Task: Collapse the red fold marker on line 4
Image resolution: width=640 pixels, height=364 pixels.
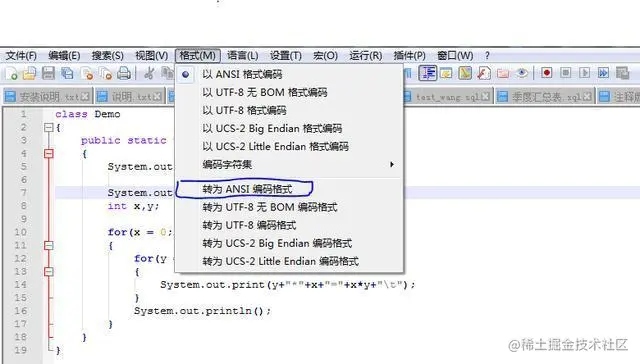Action: [x=49, y=154]
